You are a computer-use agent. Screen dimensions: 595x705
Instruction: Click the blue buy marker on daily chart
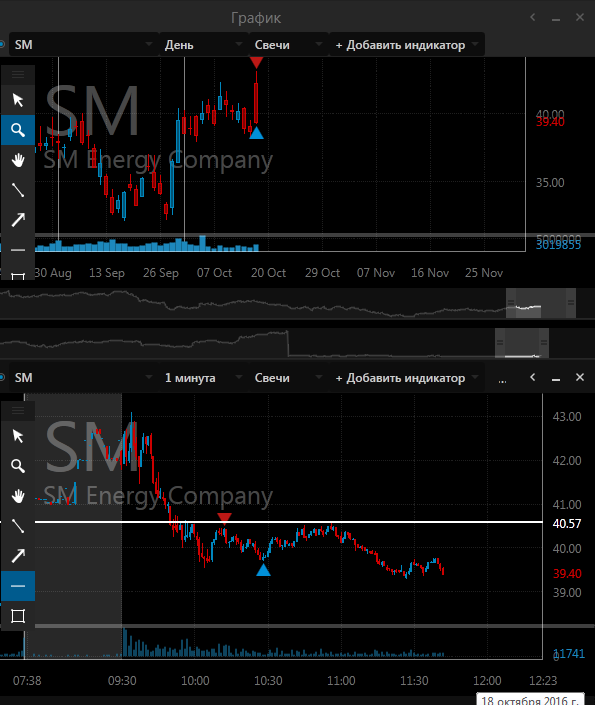tap(256, 133)
